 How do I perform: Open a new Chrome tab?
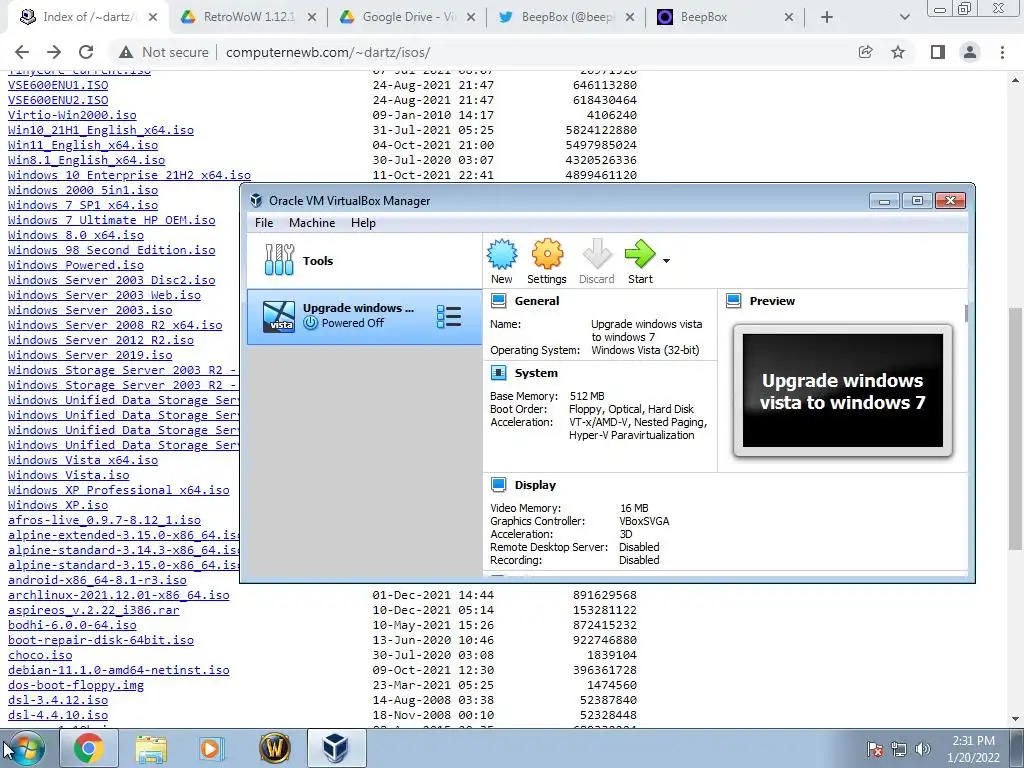tap(827, 17)
